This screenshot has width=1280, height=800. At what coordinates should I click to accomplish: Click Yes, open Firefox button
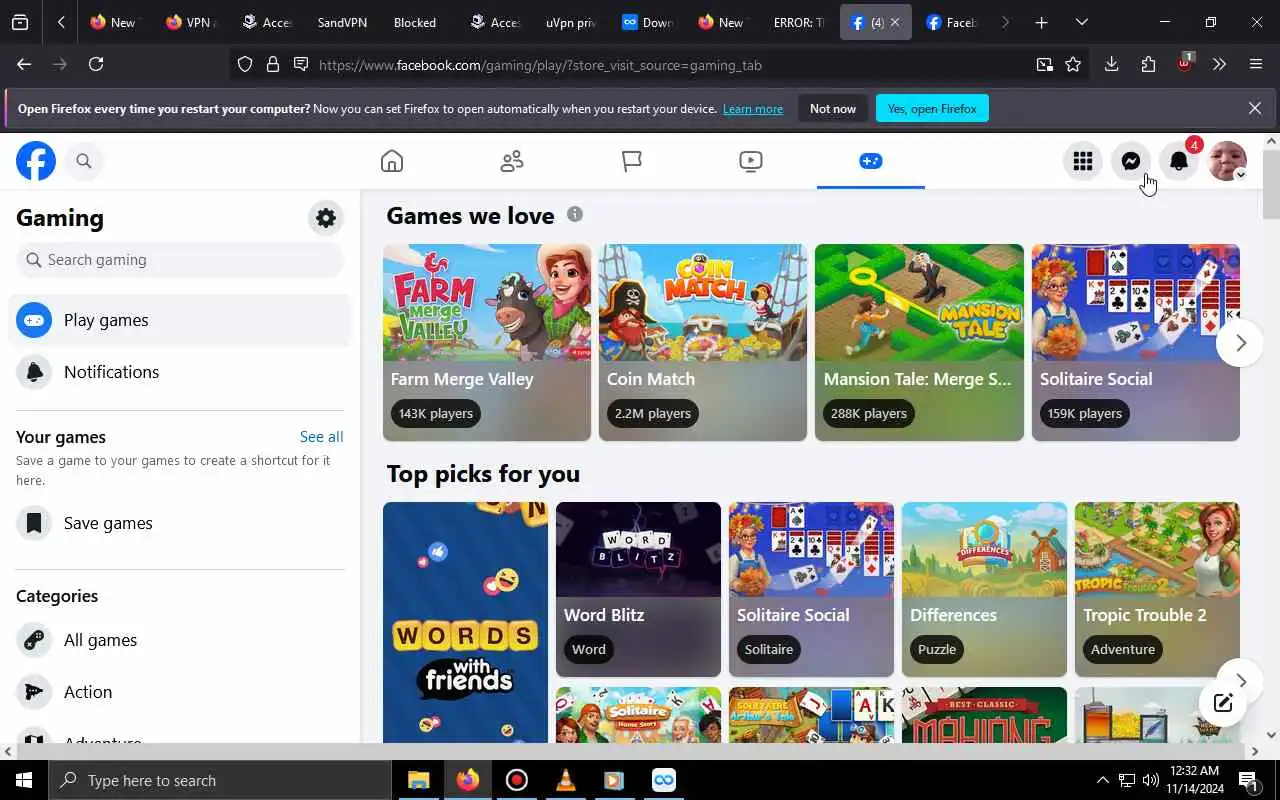(x=932, y=108)
